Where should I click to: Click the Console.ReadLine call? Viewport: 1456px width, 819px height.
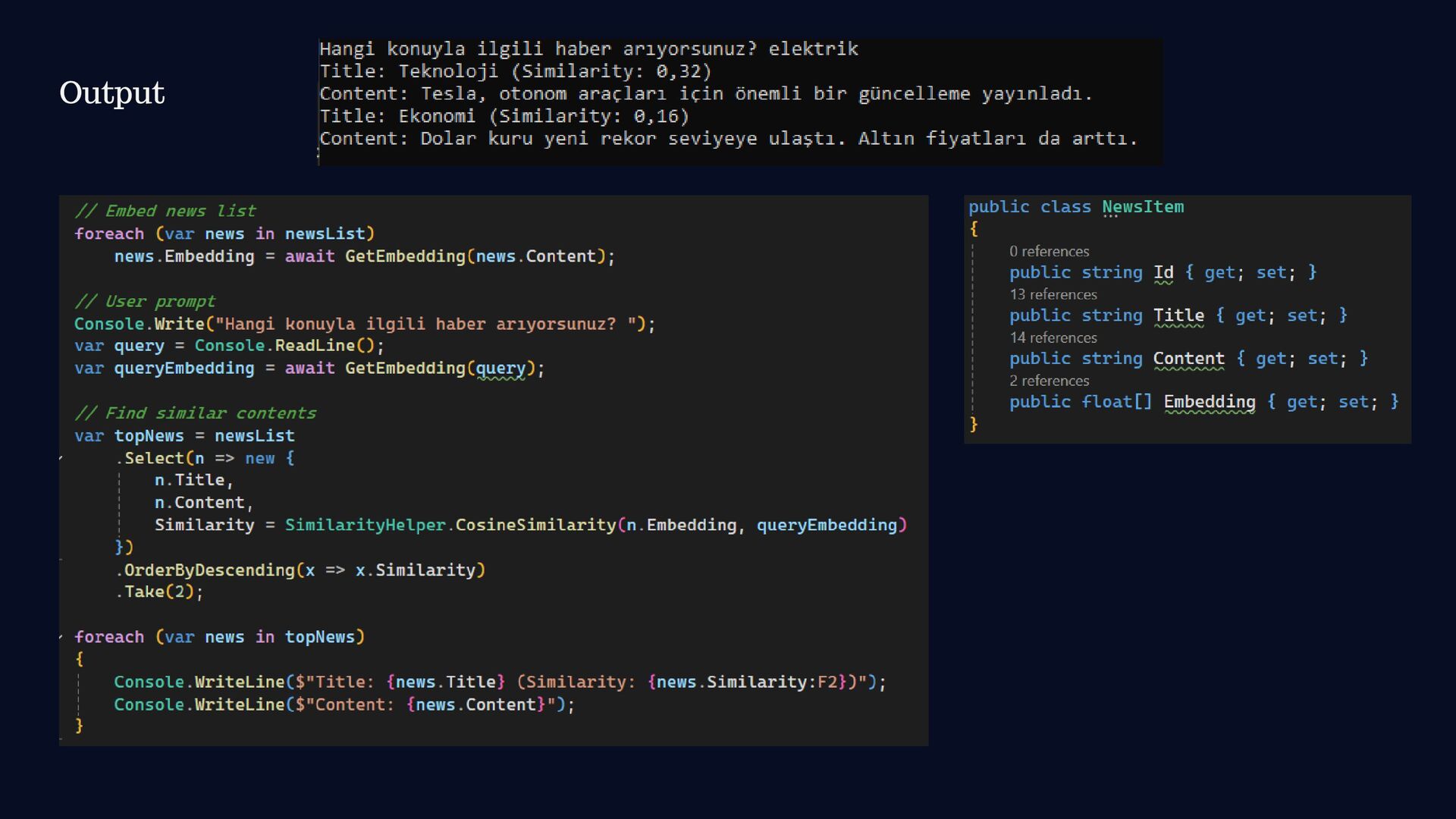tap(288, 346)
